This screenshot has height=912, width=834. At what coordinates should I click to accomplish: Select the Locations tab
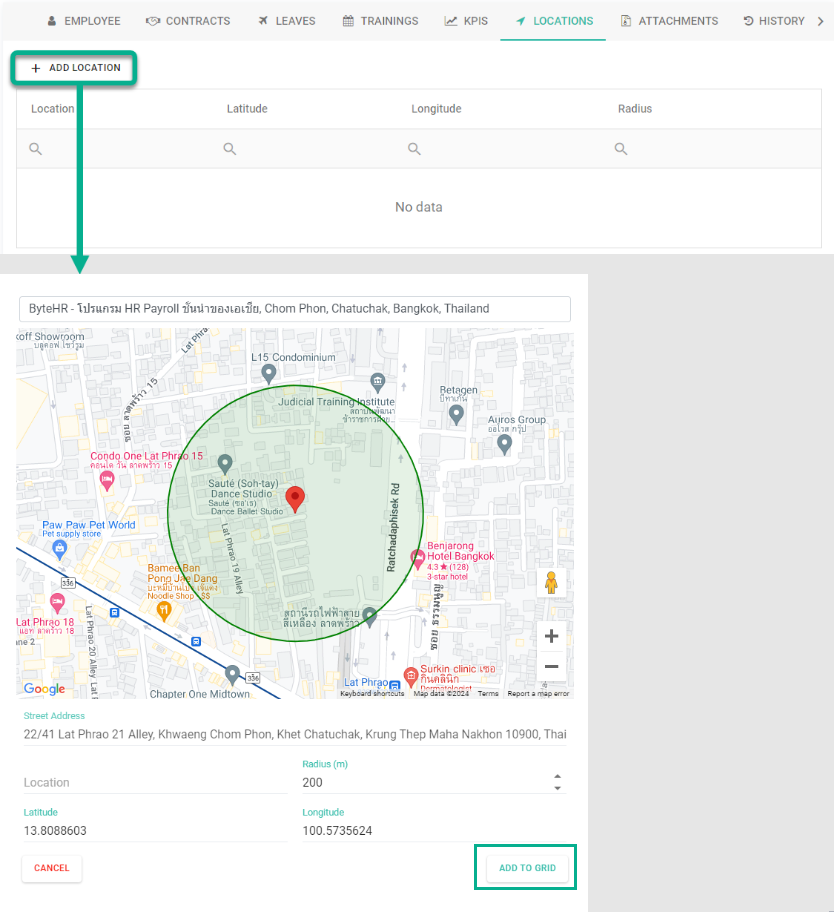[x=554, y=21]
